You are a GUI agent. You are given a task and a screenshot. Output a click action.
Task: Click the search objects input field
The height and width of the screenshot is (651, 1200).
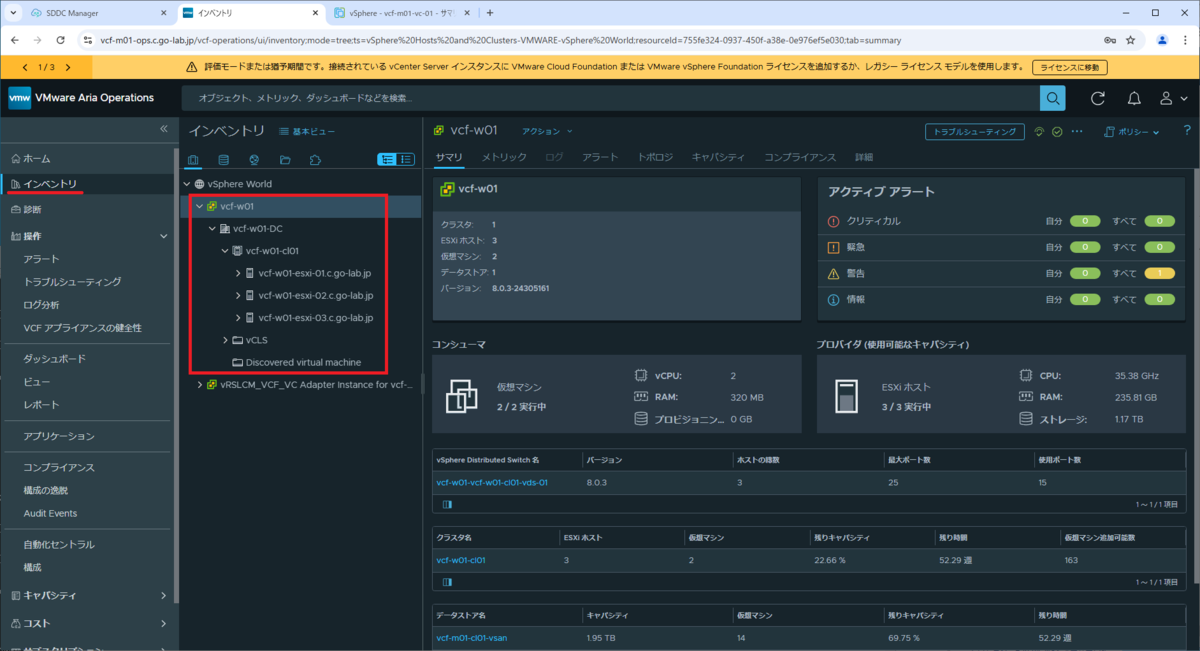(x=610, y=98)
